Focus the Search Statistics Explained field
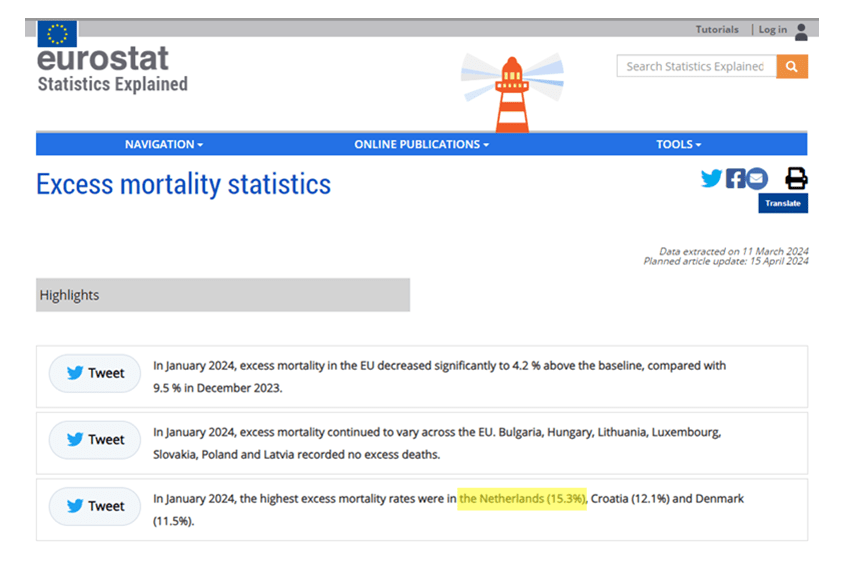Image resolution: width=848 pixels, height=567 pixels. (696, 67)
